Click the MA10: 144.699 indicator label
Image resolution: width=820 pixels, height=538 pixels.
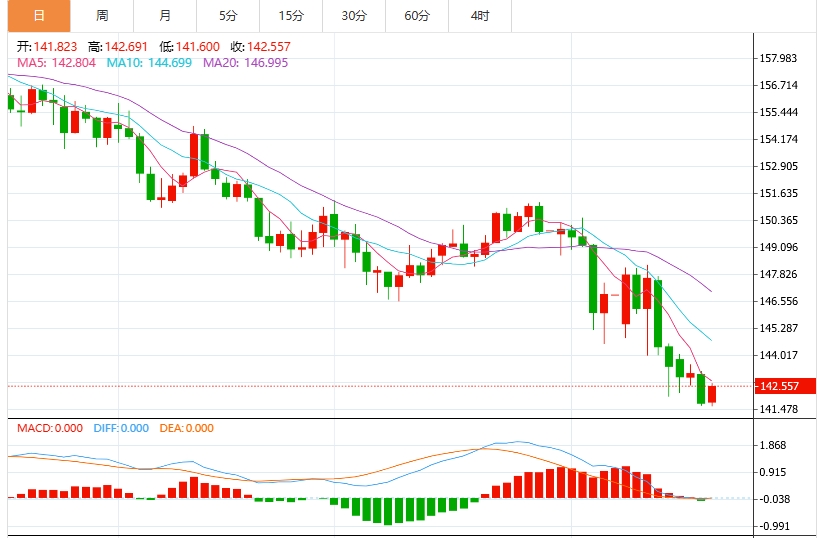149,63
